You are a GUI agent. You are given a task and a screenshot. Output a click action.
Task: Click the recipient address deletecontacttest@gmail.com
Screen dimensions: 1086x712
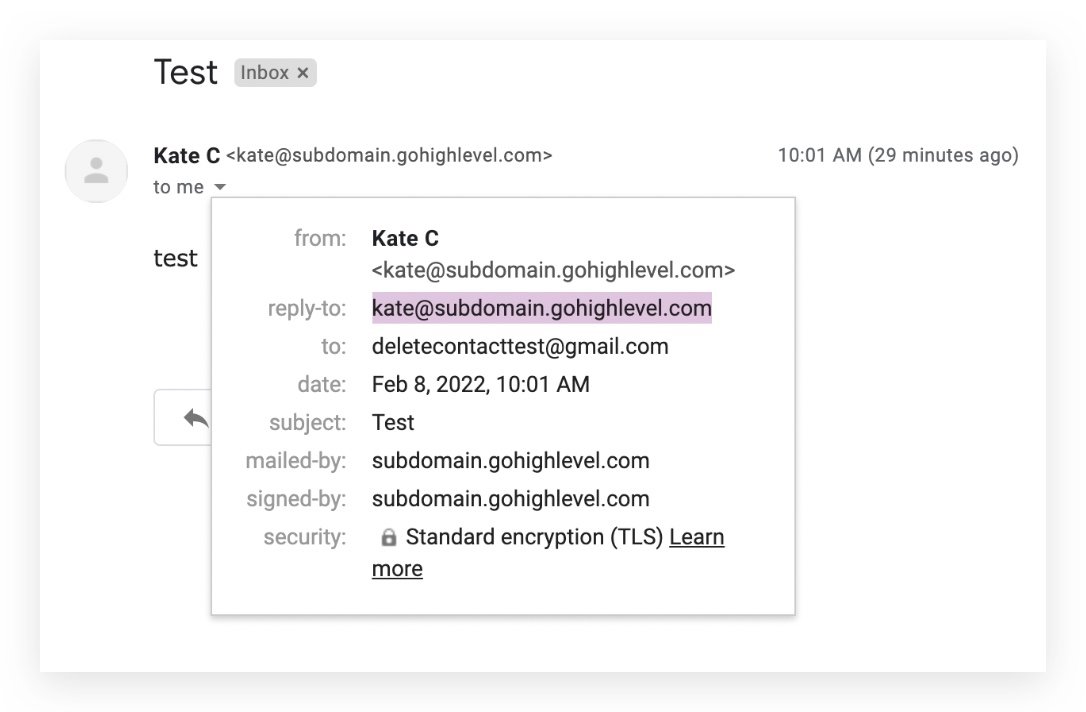[519, 347]
